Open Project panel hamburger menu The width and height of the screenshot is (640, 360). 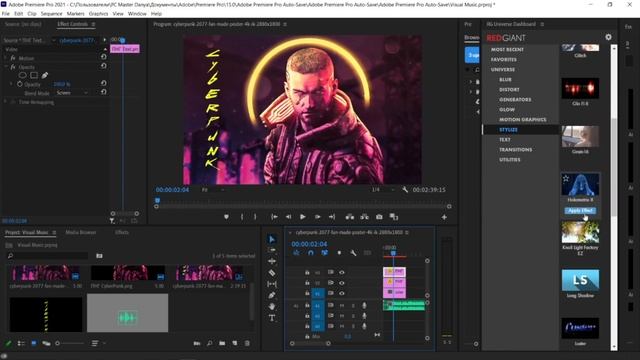coord(54,232)
